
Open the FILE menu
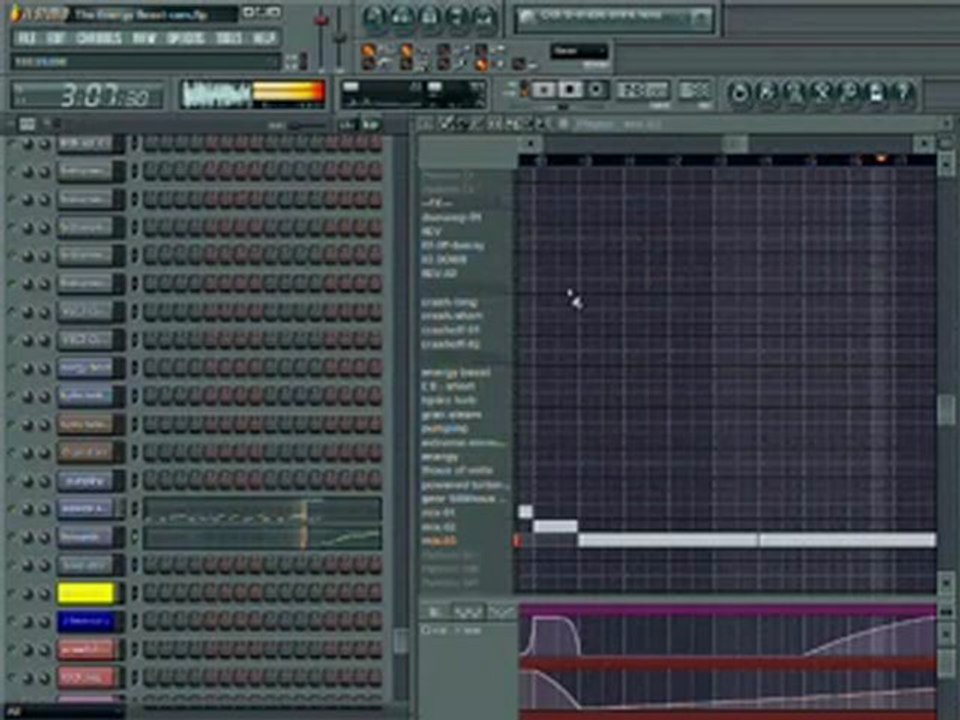coord(26,39)
